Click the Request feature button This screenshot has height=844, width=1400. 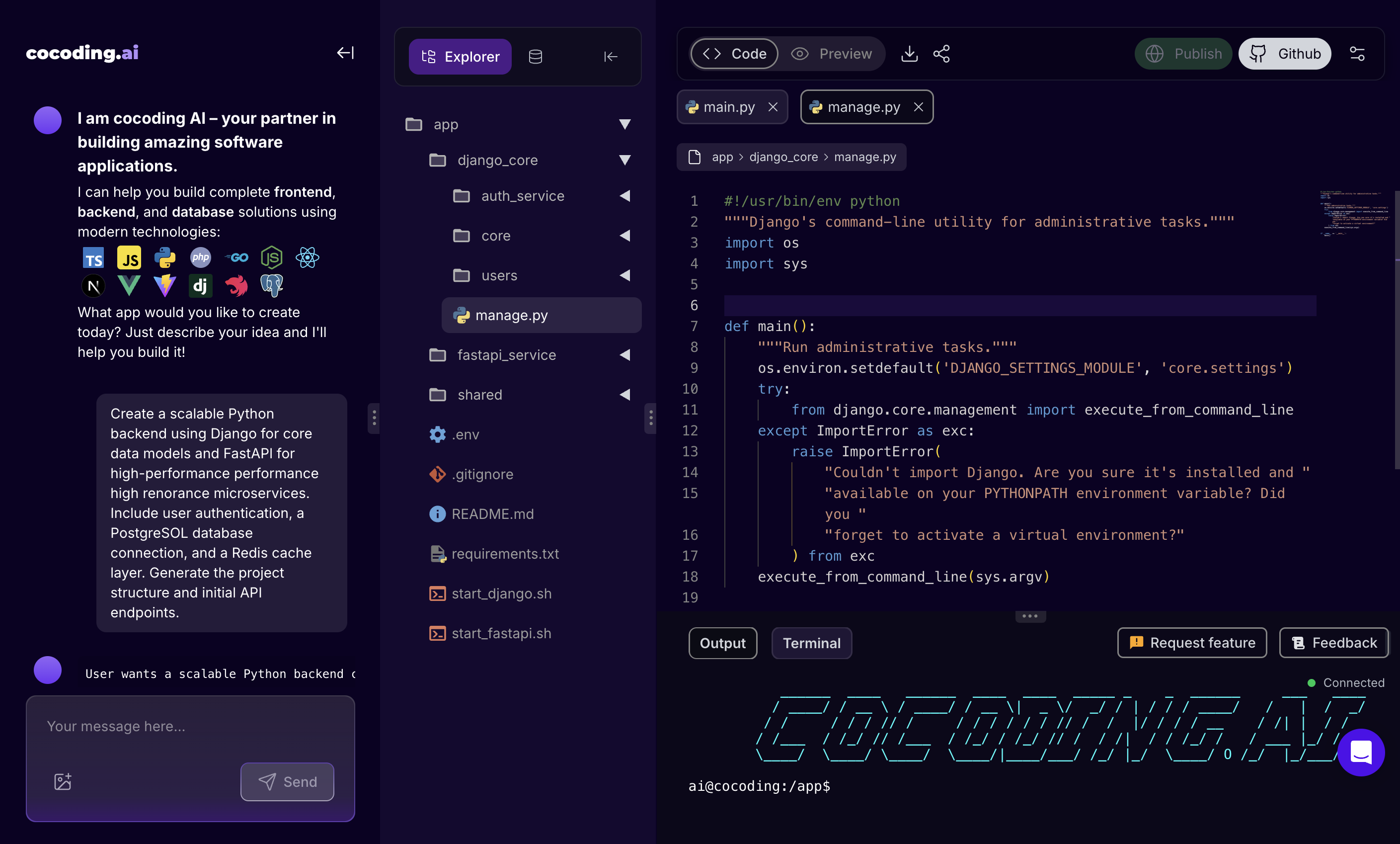click(x=1192, y=643)
